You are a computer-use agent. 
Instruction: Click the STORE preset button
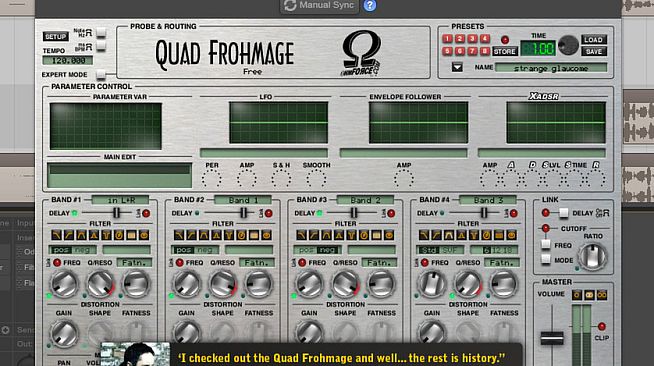[505, 52]
